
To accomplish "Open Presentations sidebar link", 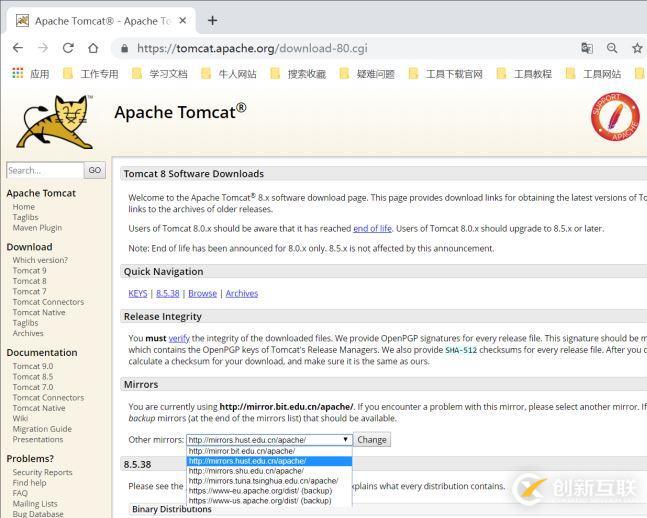I will pos(38,440).
